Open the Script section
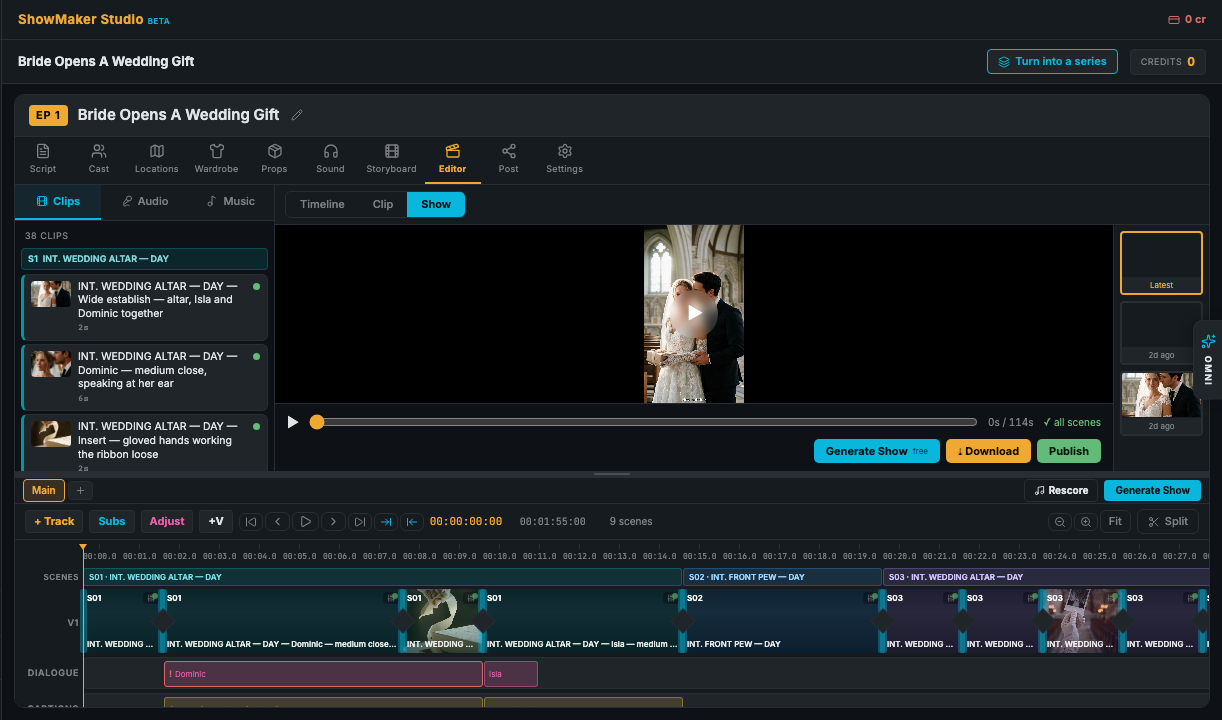This screenshot has height=720, width=1222. (x=43, y=158)
